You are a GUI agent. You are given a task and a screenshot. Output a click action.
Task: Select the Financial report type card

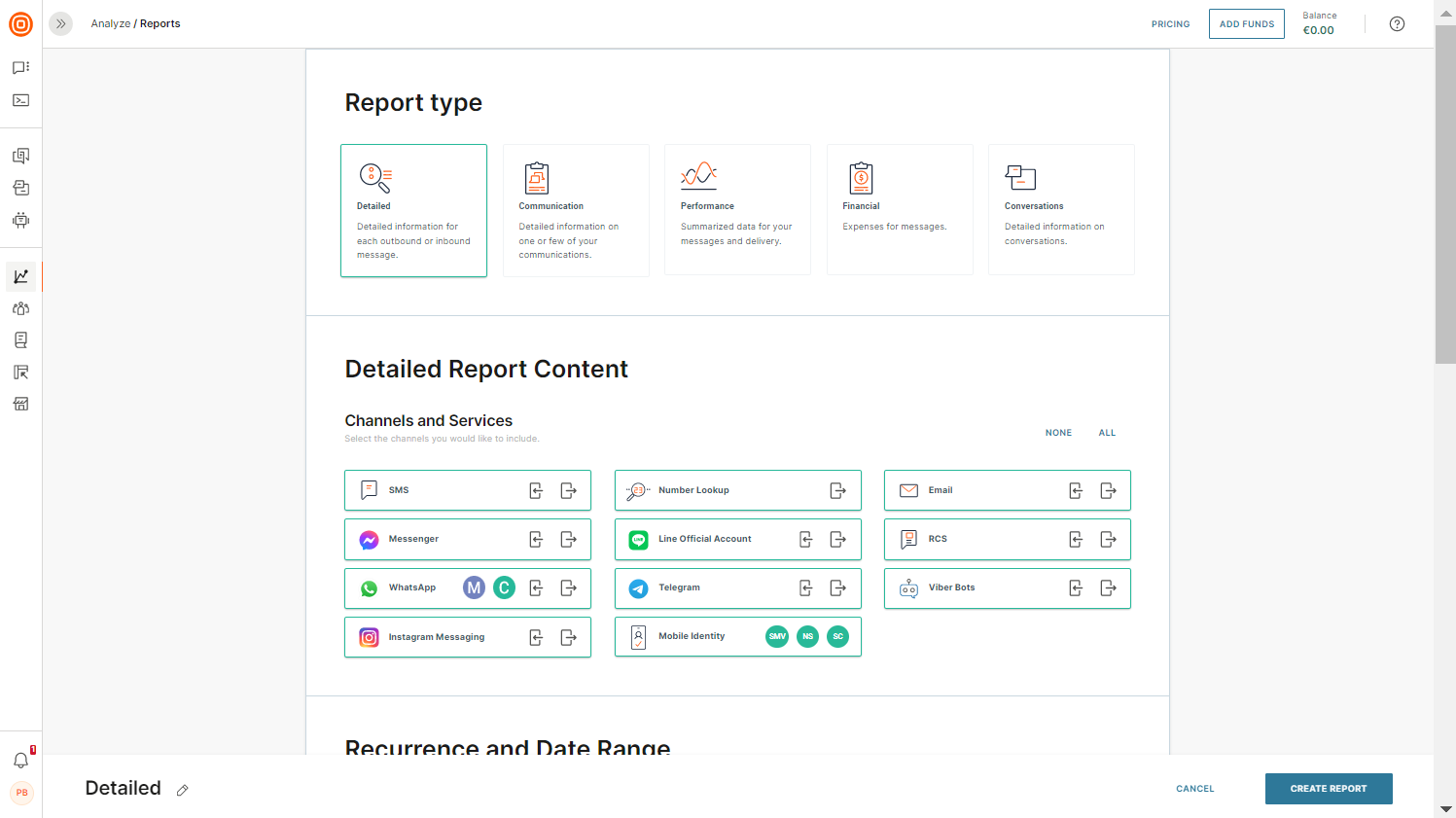(x=900, y=209)
